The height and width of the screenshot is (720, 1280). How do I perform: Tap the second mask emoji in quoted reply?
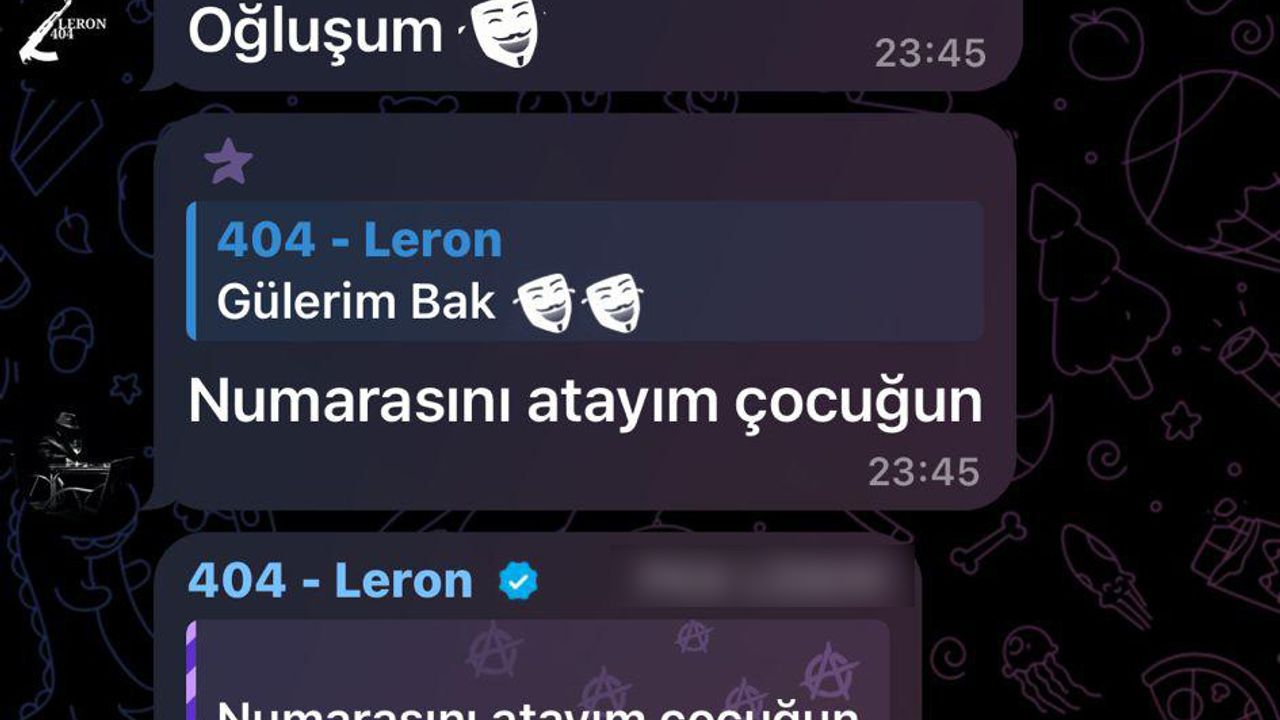tap(613, 304)
